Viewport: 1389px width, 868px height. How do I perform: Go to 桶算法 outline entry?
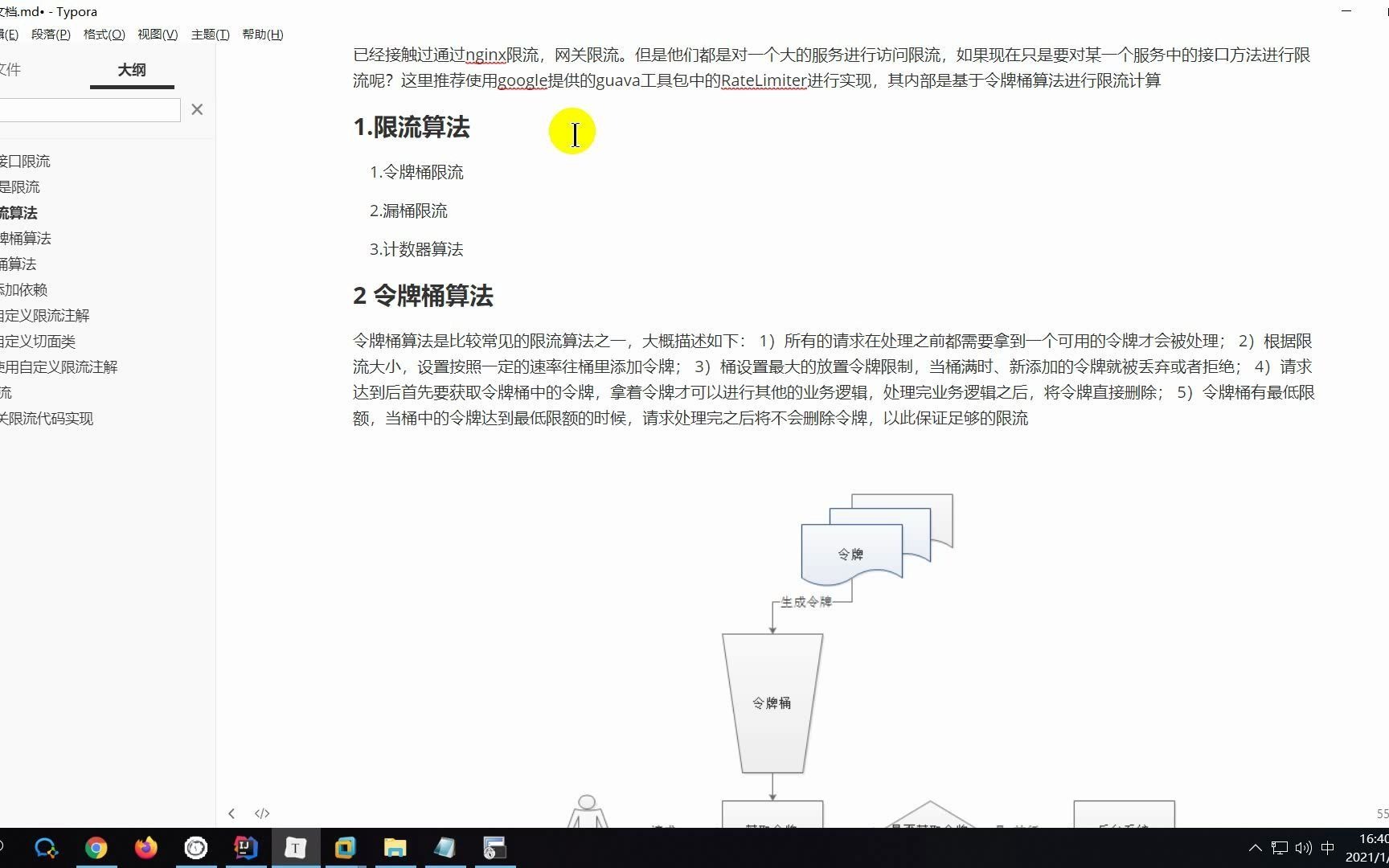coord(18,264)
